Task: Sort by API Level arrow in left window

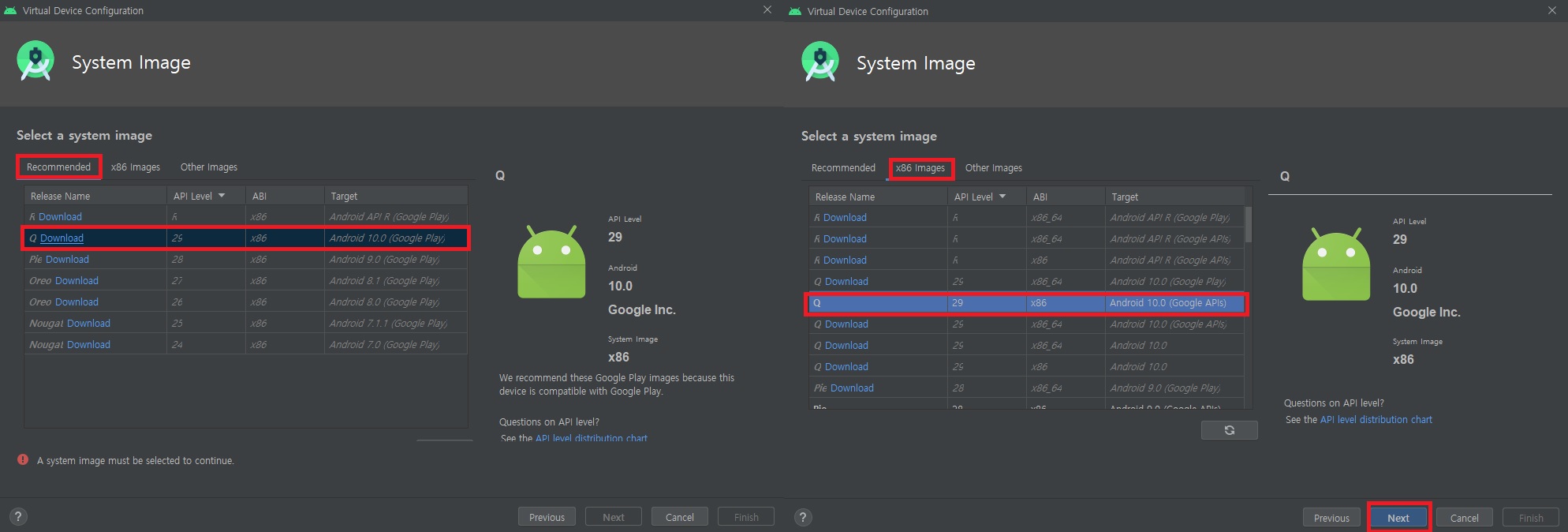Action: click(222, 196)
